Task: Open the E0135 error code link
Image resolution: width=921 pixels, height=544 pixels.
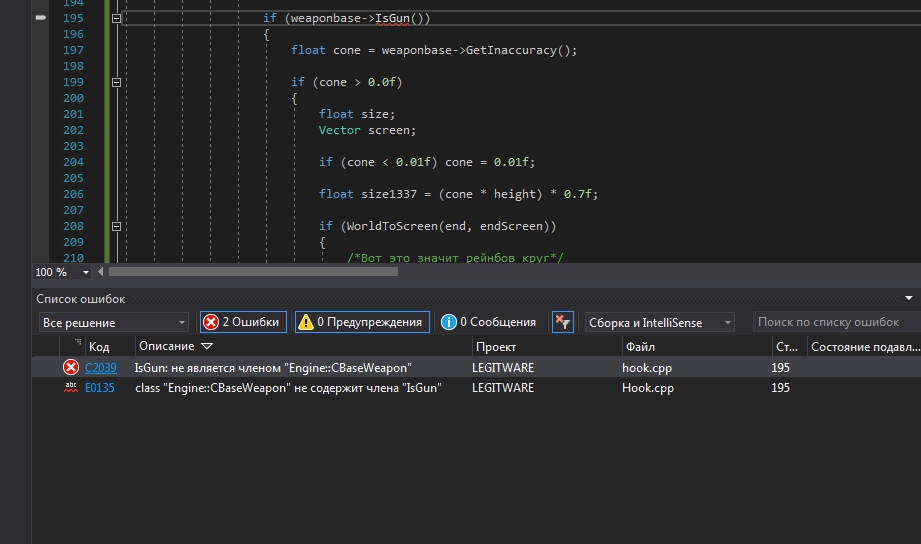Action: (x=100, y=387)
